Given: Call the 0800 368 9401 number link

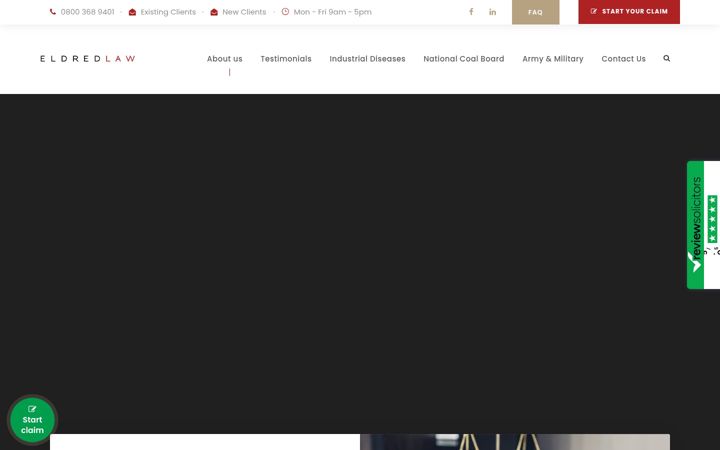Looking at the screenshot, I should tap(87, 12).
